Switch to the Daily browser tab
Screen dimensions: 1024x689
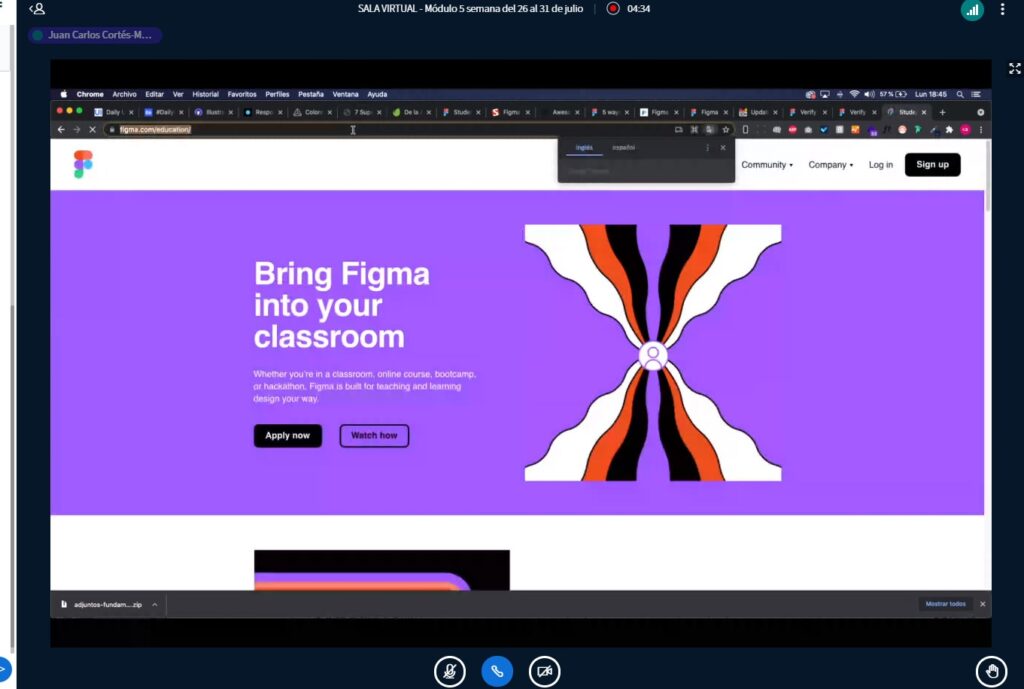tap(114, 112)
